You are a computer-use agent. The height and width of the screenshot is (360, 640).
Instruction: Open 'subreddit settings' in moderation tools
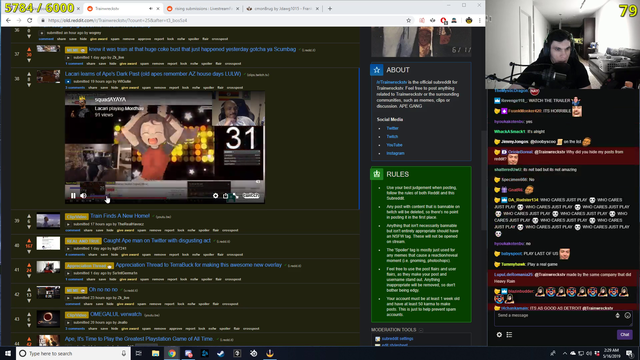398,339
